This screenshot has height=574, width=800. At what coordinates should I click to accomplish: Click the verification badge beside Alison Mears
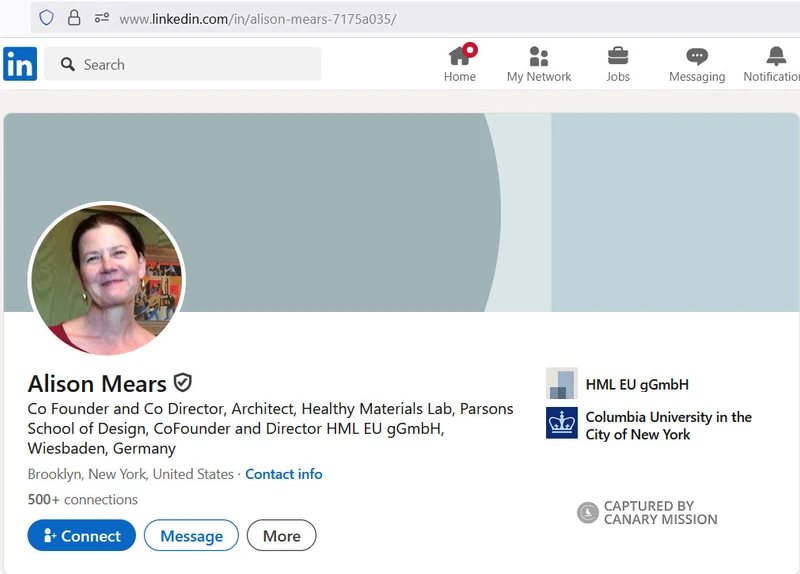[x=183, y=383]
